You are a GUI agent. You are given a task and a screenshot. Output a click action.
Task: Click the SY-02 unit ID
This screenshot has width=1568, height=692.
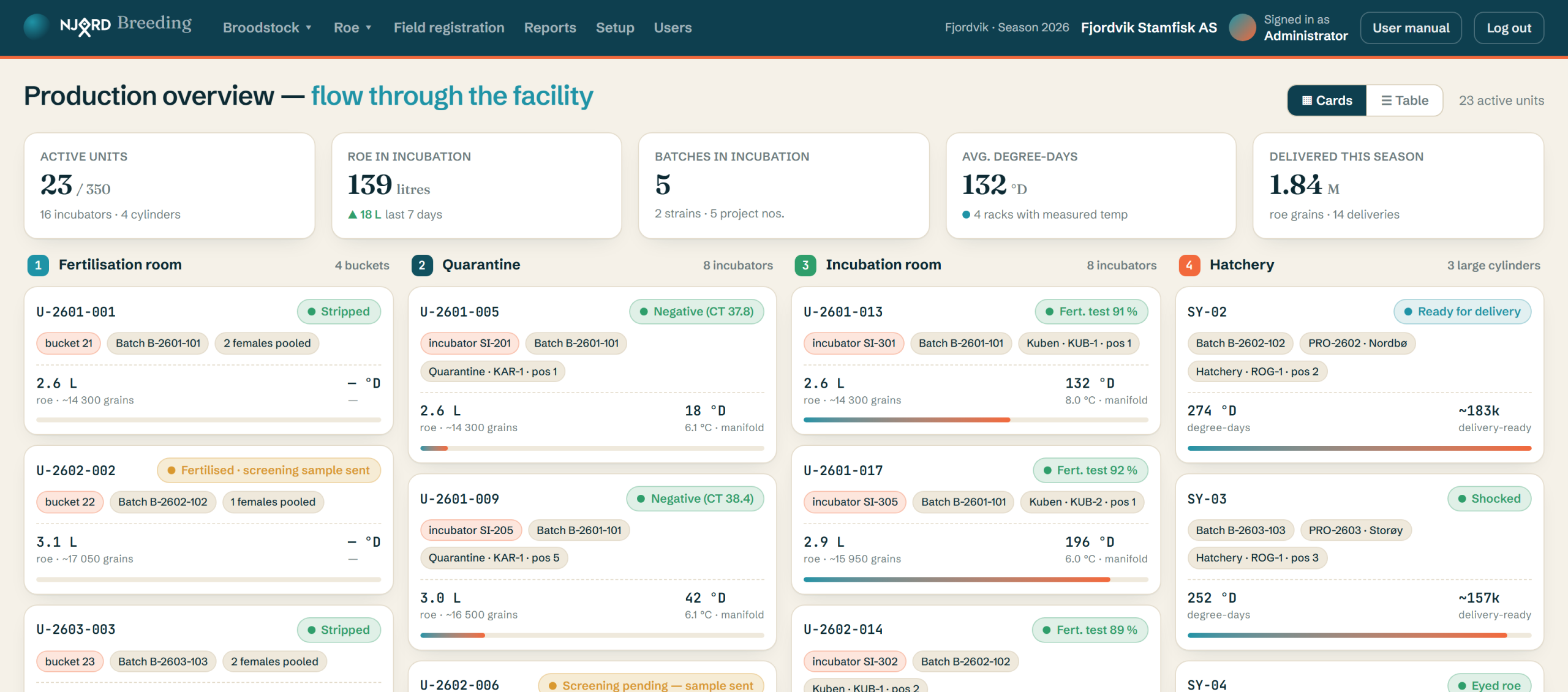pyautogui.click(x=1207, y=312)
